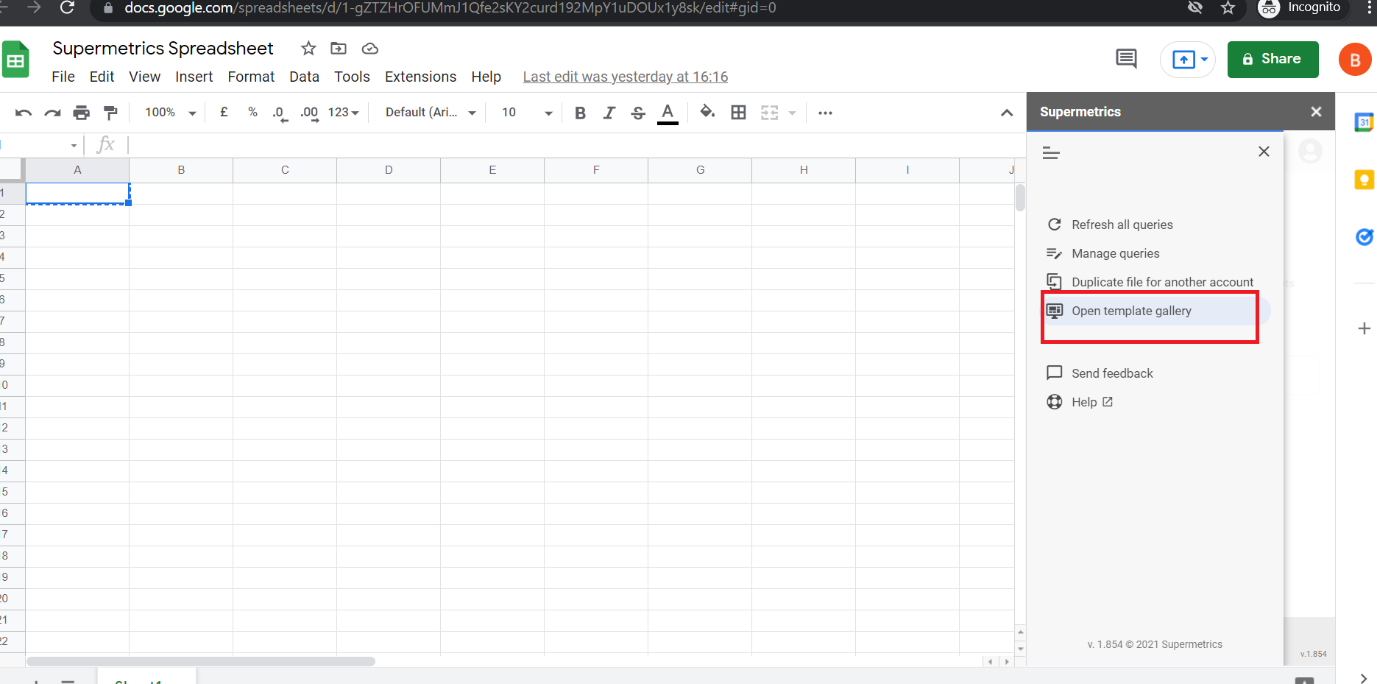This screenshot has height=684, width=1377.
Task: Toggle bold formatting
Action: tap(580, 113)
